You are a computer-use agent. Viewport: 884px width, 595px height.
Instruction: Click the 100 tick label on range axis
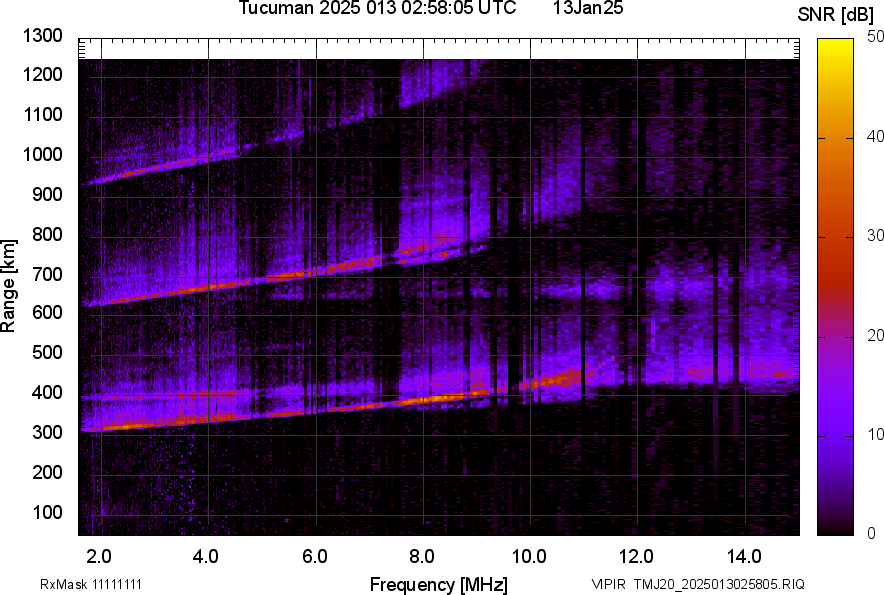click(46, 513)
